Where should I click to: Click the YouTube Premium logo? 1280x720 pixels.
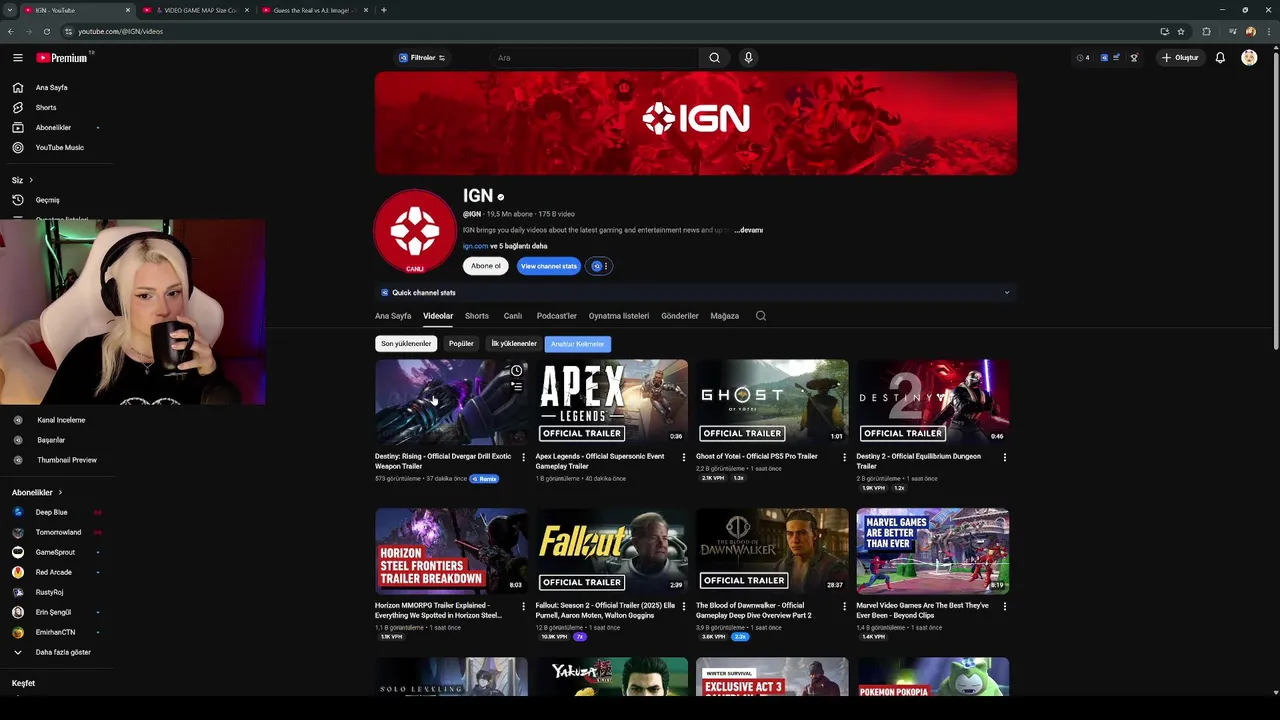62,58
